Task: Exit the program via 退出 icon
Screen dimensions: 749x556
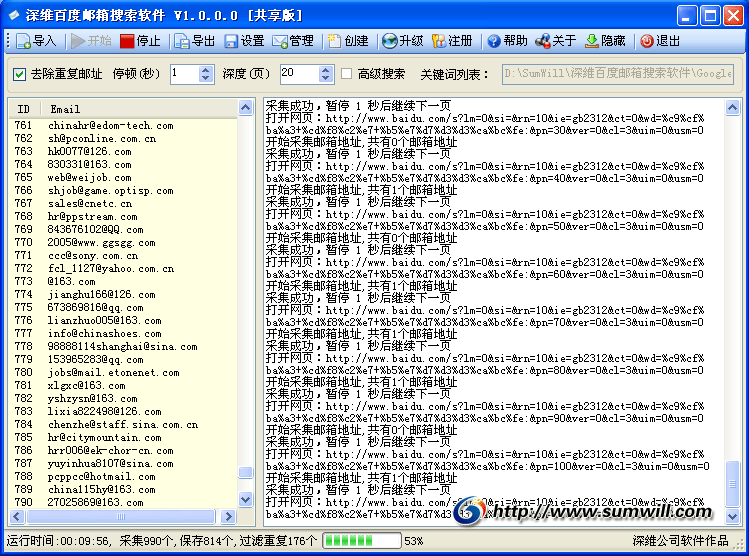Action: point(647,41)
